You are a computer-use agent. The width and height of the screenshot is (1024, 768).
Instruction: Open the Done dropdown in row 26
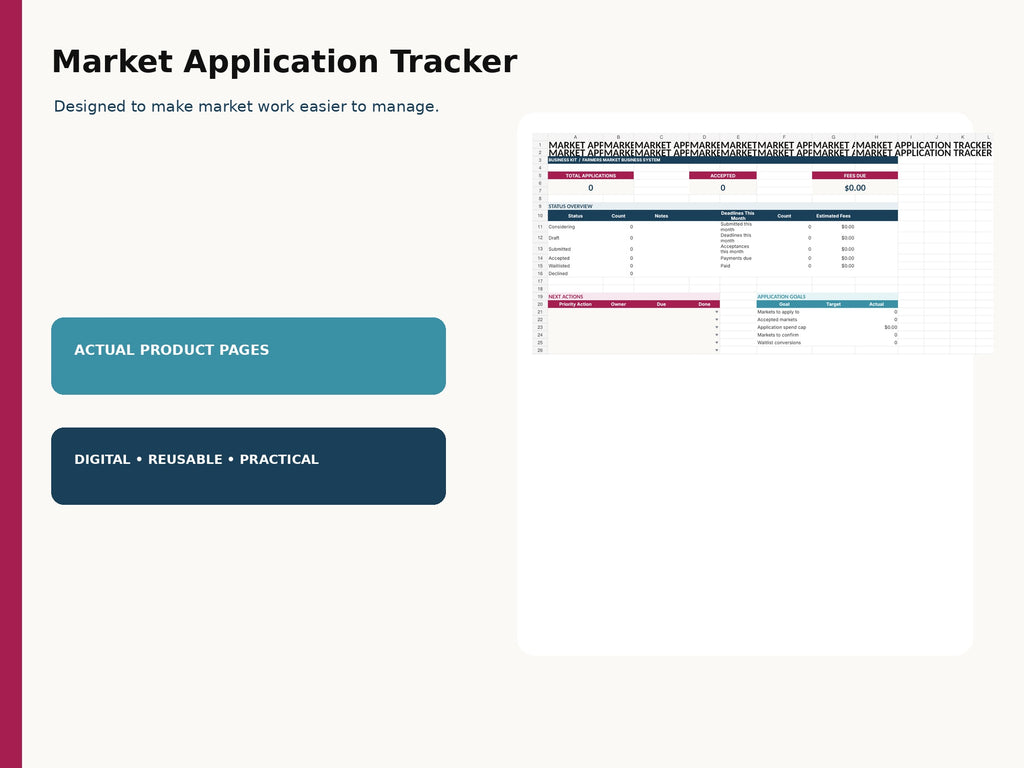click(716, 351)
